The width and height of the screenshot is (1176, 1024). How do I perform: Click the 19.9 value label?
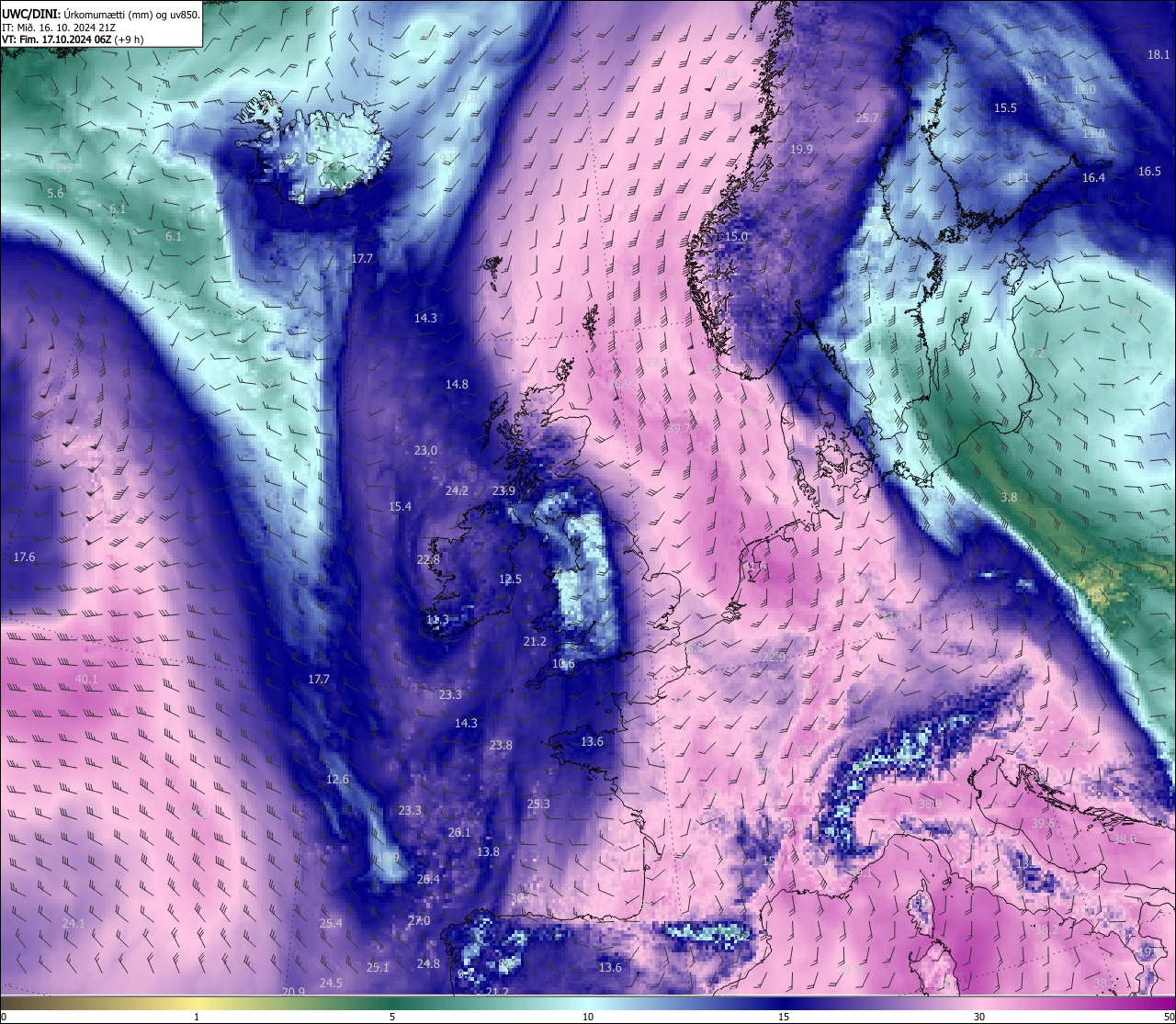pyautogui.click(x=801, y=150)
